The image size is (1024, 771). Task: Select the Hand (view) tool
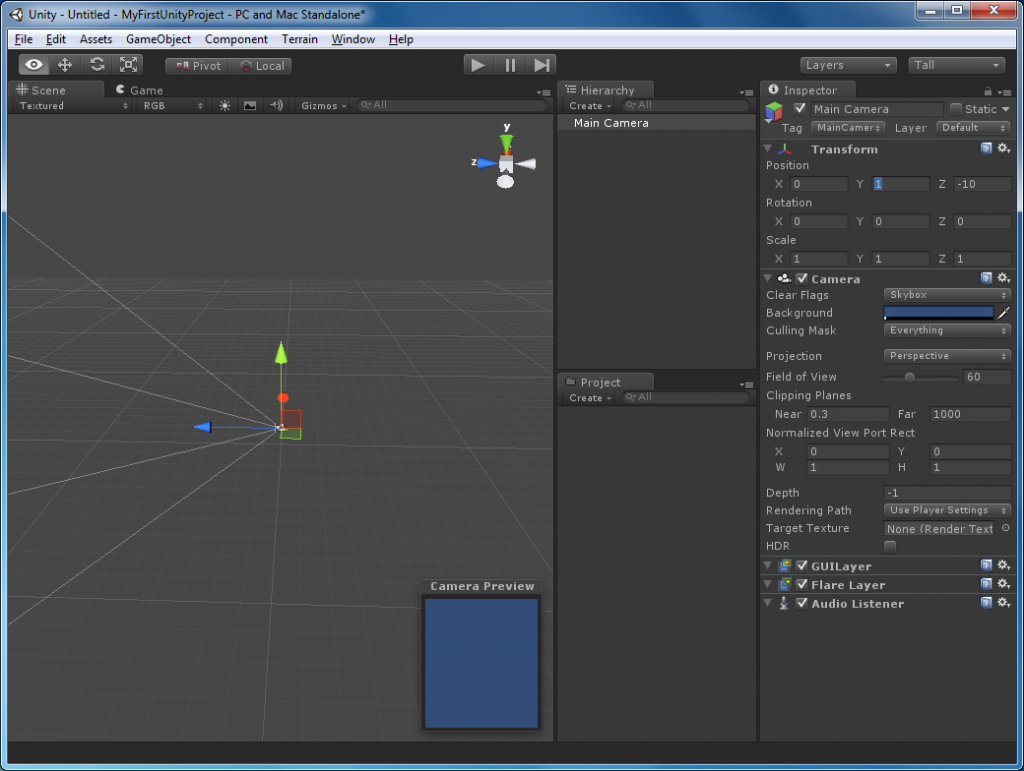34,65
